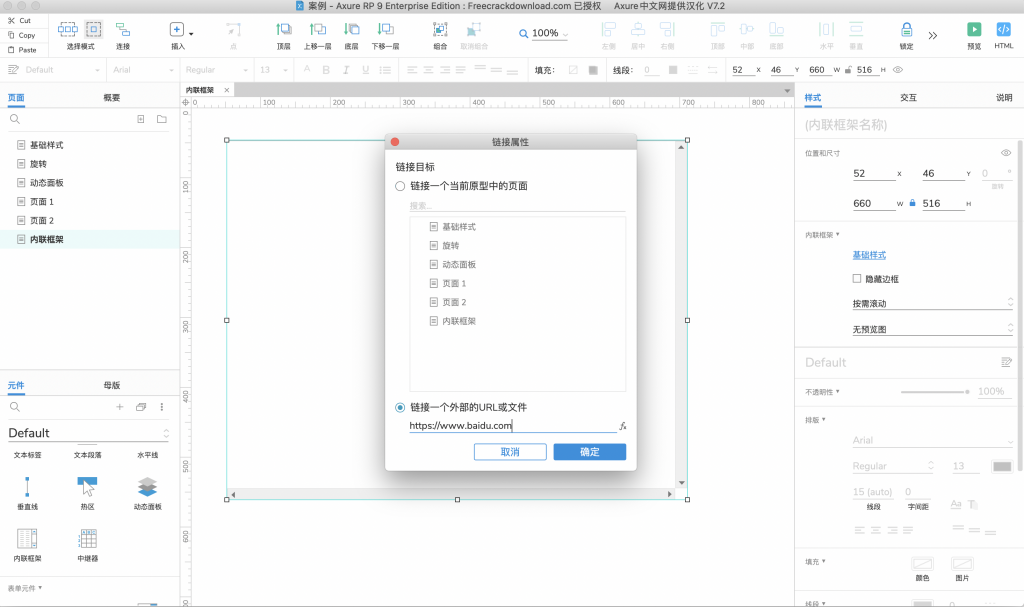Image resolution: width=1024 pixels, height=607 pixels.
Task: Select the Connect (连接) tool icon
Action: 122,30
